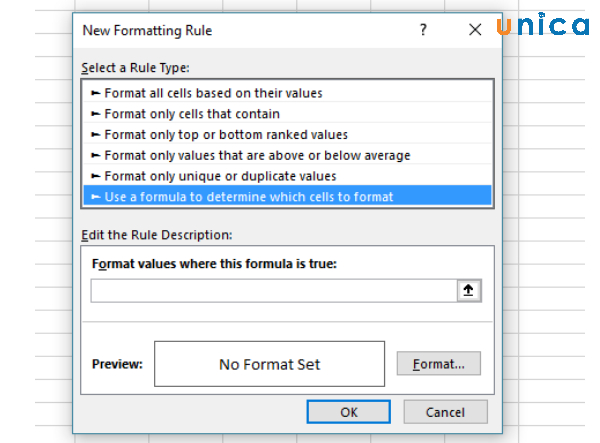Click the collapse dialog range selector icon
600x443 pixels.
[x=467, y=291]
